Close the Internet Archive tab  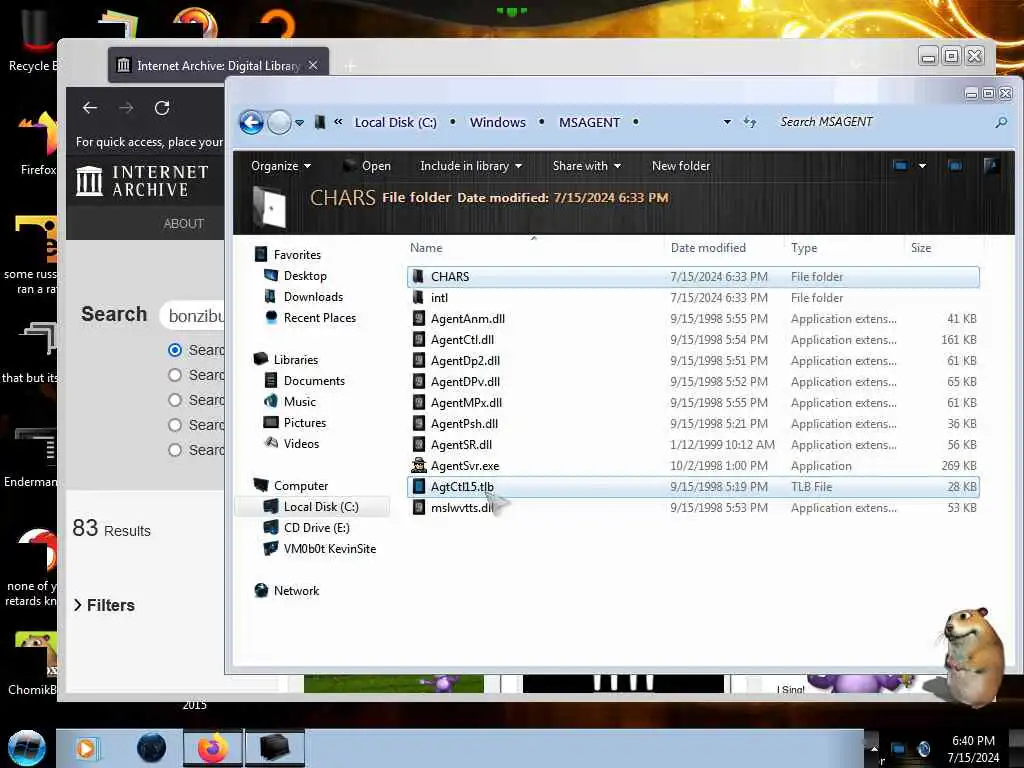point(313,65)
